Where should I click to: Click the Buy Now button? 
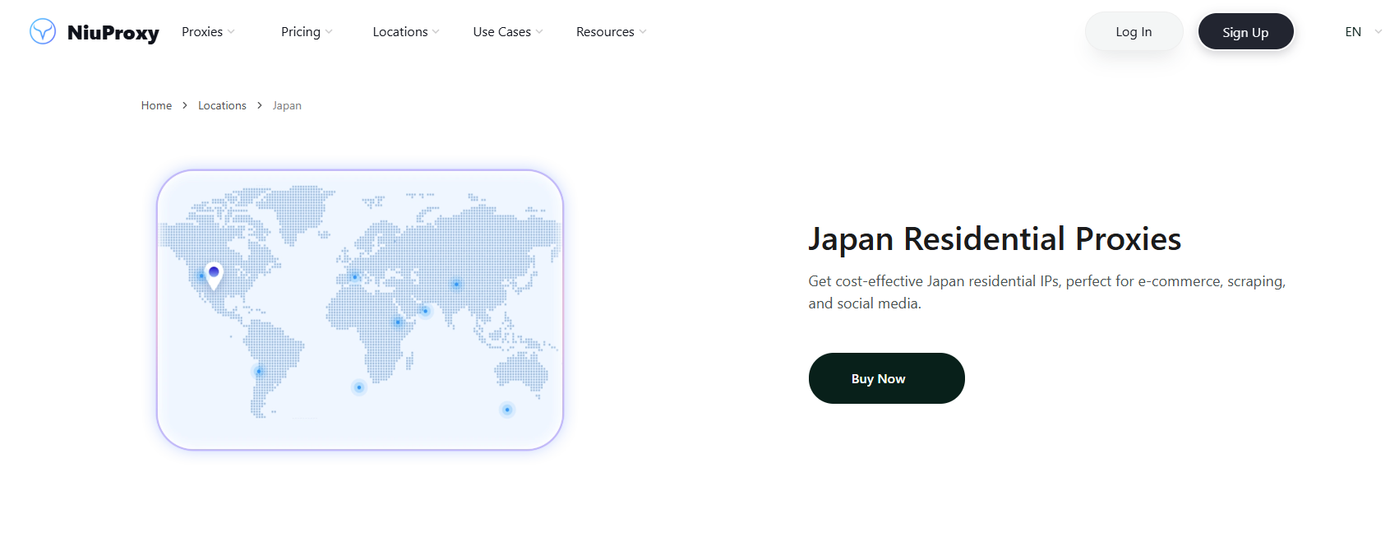pyautogui.click(x=886, y=378)
